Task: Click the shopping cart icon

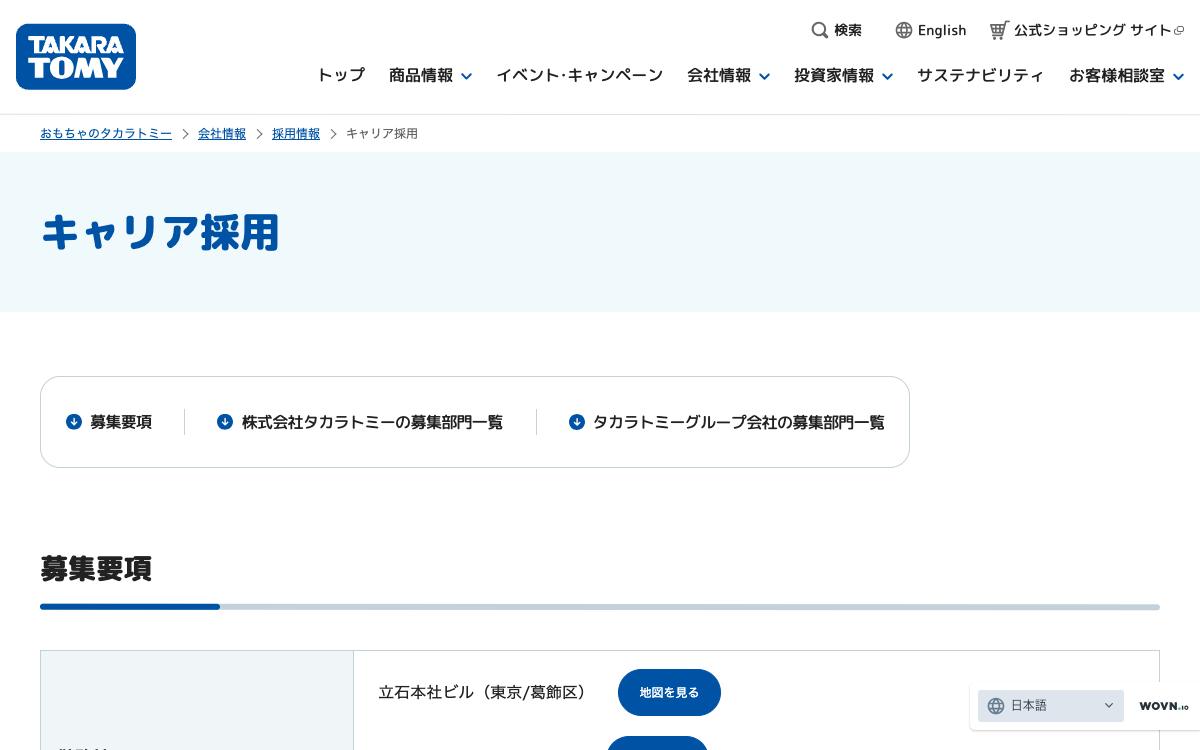Action: (x=998, y=30)
